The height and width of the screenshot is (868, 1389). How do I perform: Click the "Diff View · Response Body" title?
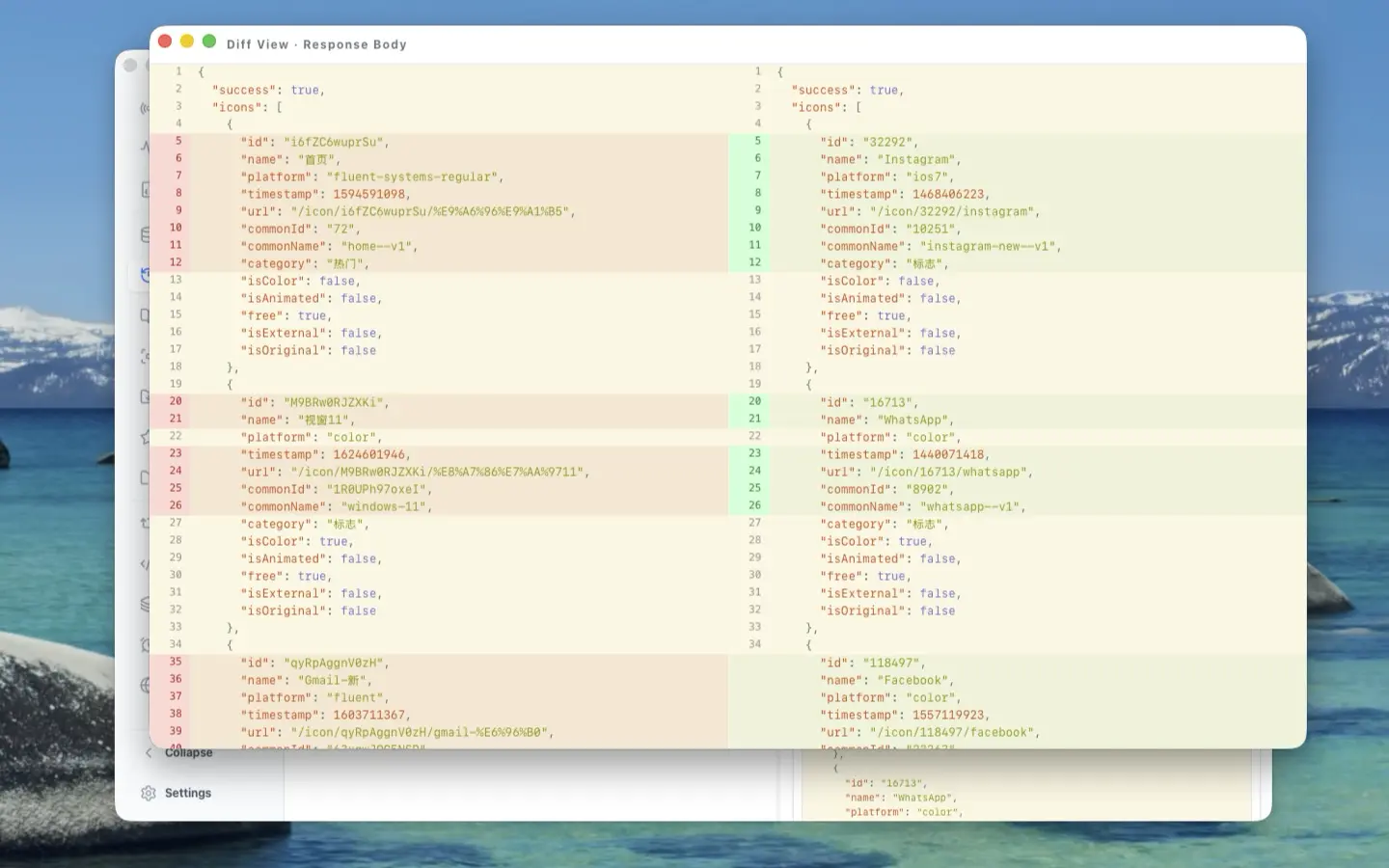point(316,44)
